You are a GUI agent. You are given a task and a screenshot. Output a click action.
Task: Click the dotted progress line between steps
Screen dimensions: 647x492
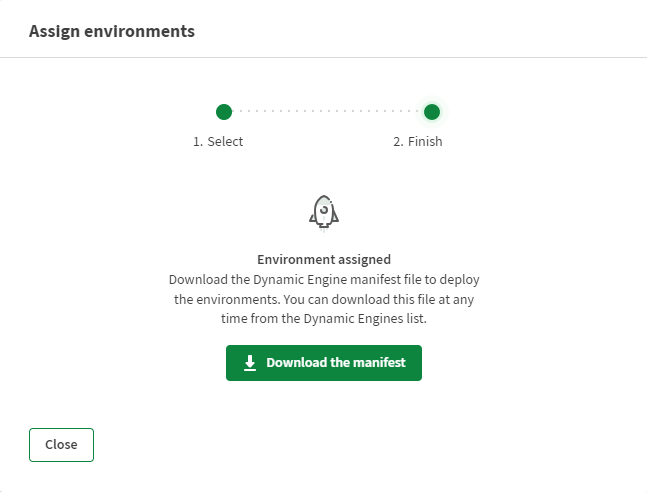click(328, 111)
